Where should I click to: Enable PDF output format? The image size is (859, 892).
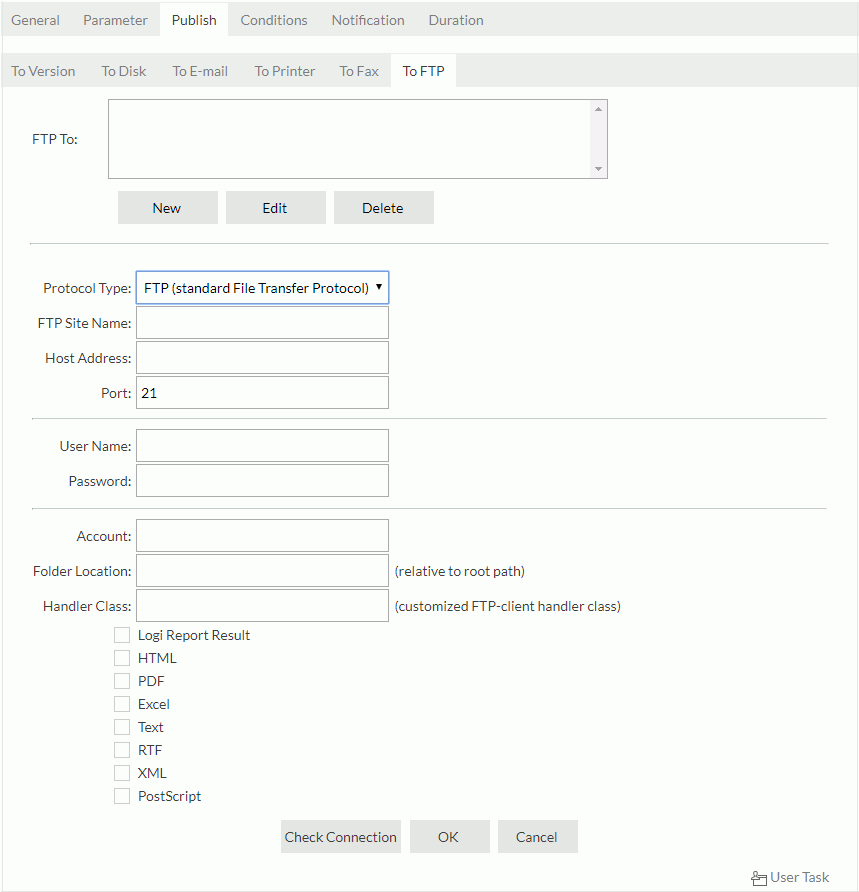pyautogui.click(x=121, y=680)
